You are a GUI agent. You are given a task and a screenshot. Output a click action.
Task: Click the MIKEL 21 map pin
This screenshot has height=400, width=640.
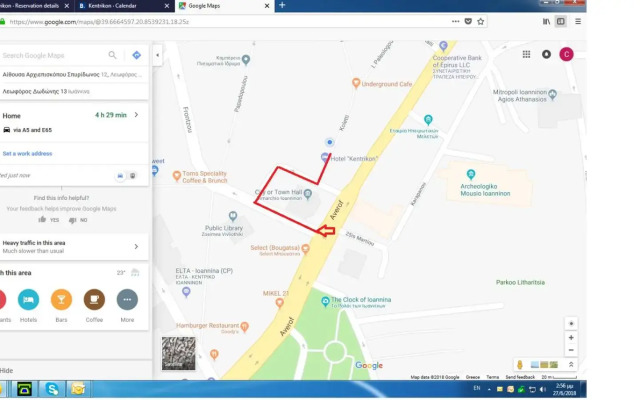tap(280, 303)
